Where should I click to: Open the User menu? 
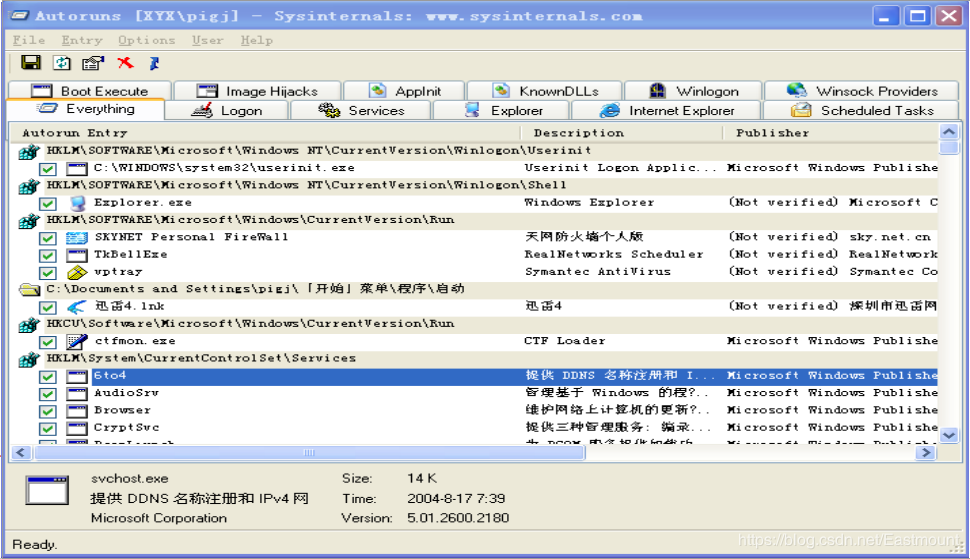tap(207, 40)
